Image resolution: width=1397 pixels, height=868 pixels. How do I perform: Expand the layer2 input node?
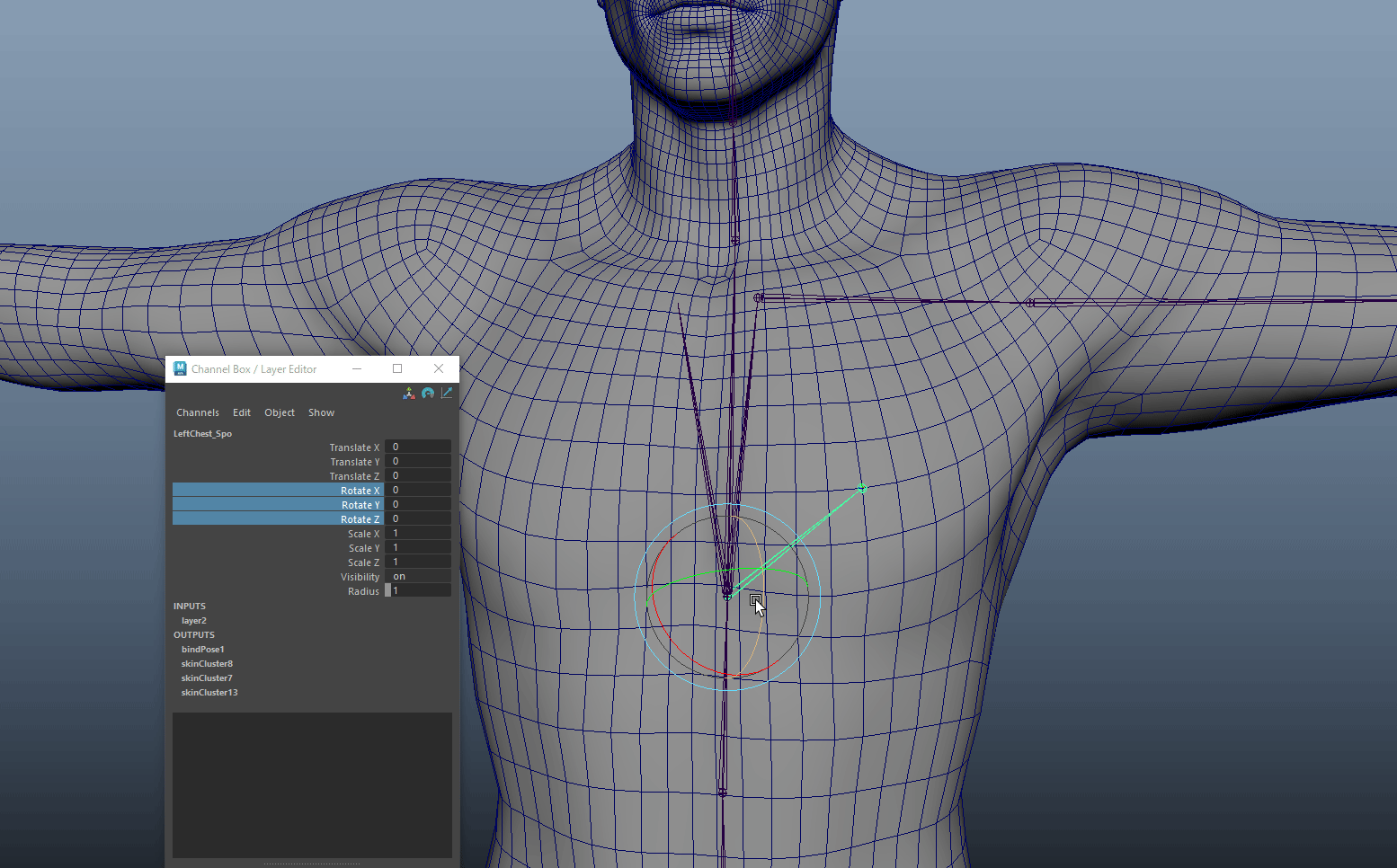click(x=194, y=621)
